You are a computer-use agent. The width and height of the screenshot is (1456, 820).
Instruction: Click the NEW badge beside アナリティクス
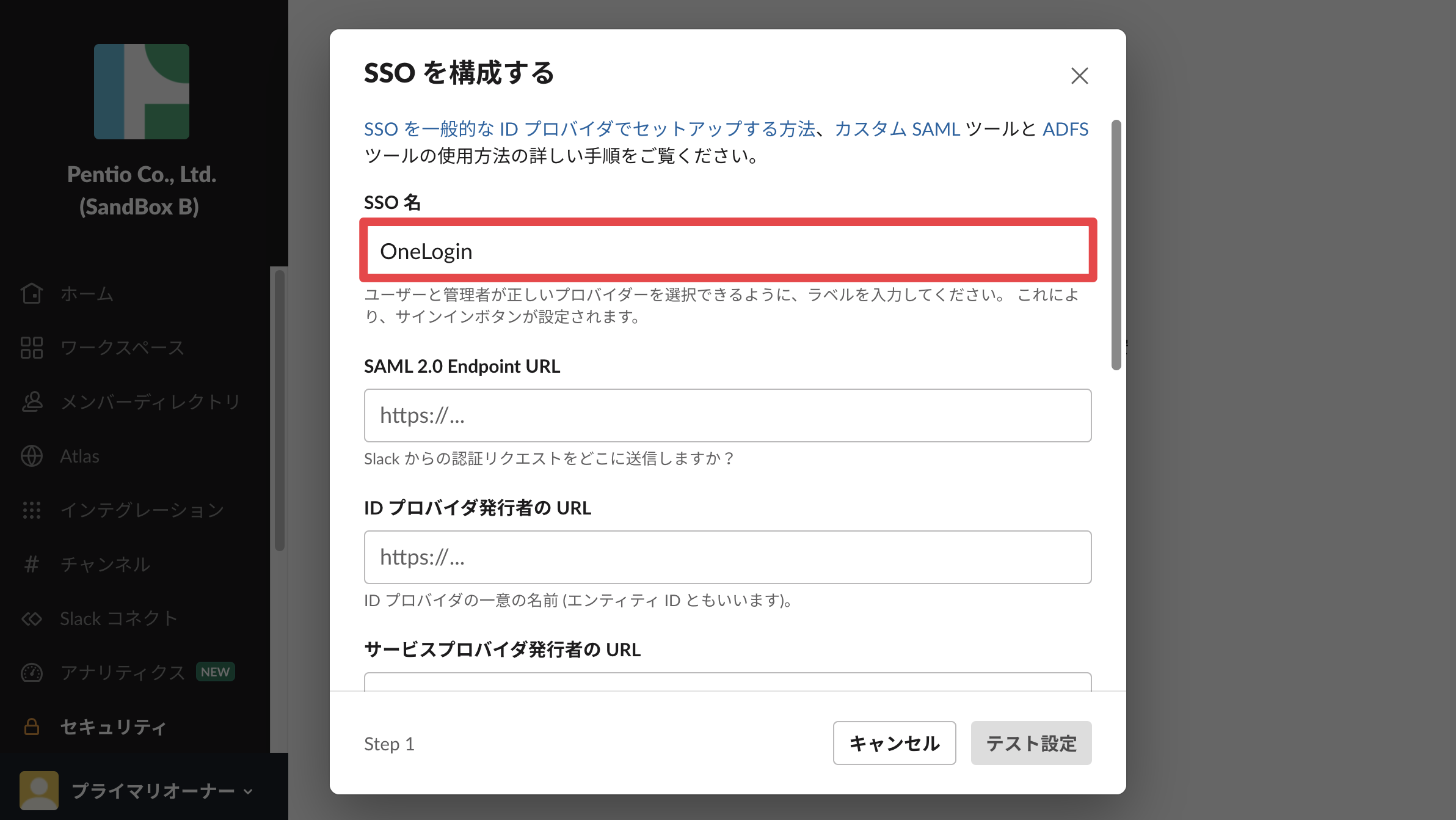pyautogui.click(x=215, y=672)
